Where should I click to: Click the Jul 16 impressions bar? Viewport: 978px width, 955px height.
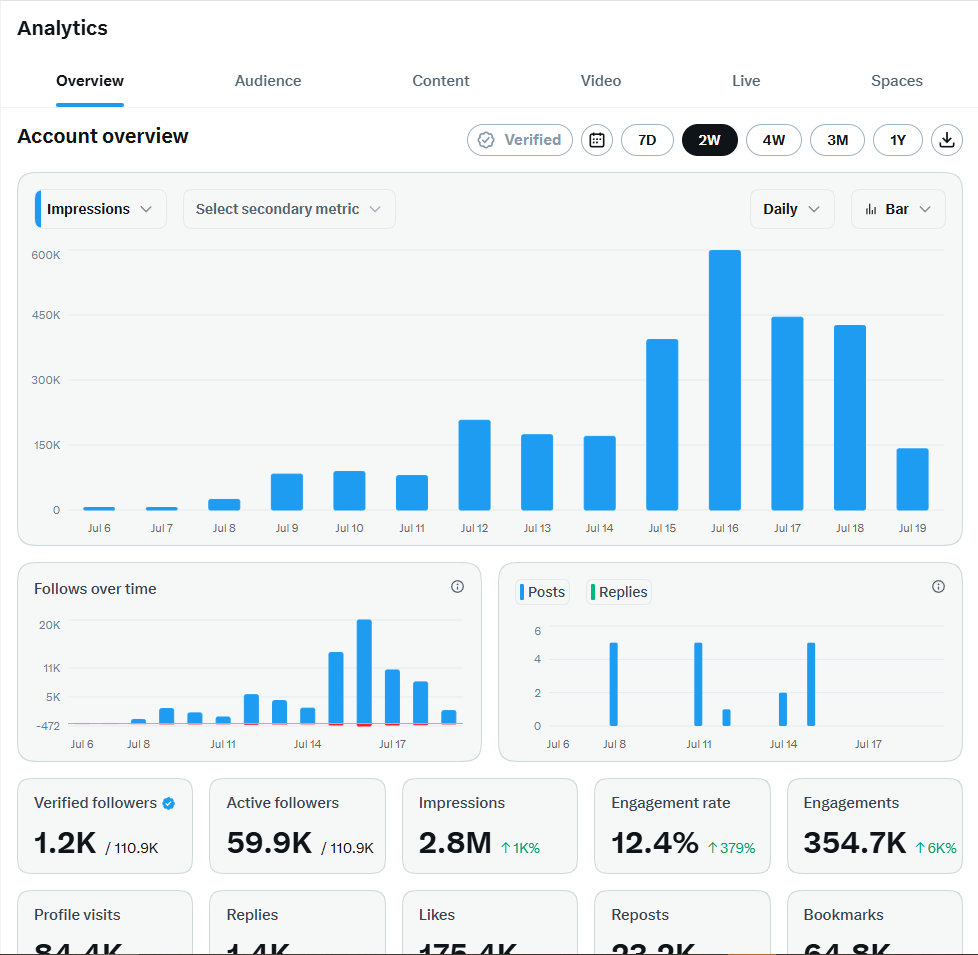(x=725, y=380)
